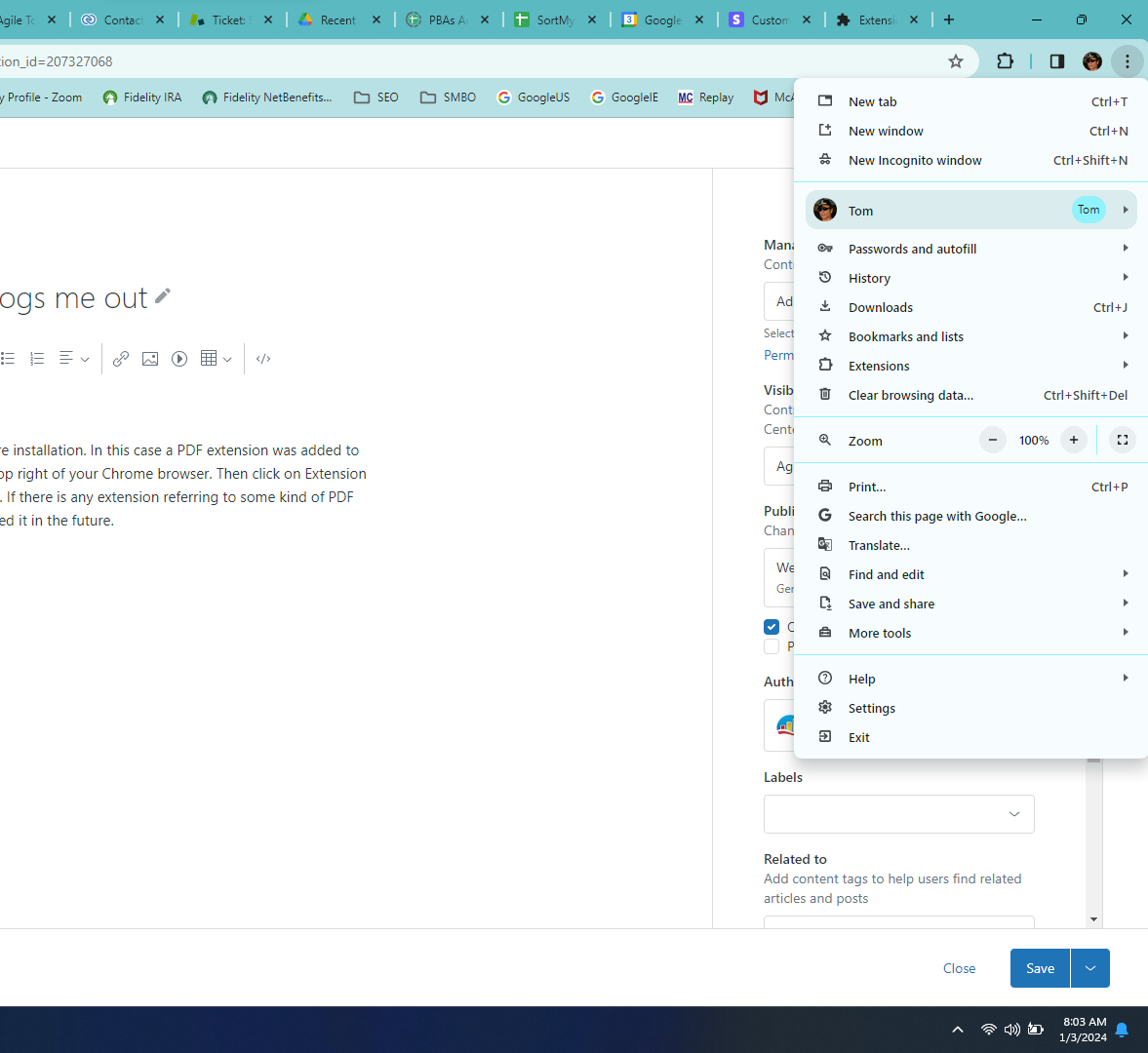Uncheck the checked blue checkbox
Screen dimensions: 1148x1053
pyautogui.click(x=772, y=627)
